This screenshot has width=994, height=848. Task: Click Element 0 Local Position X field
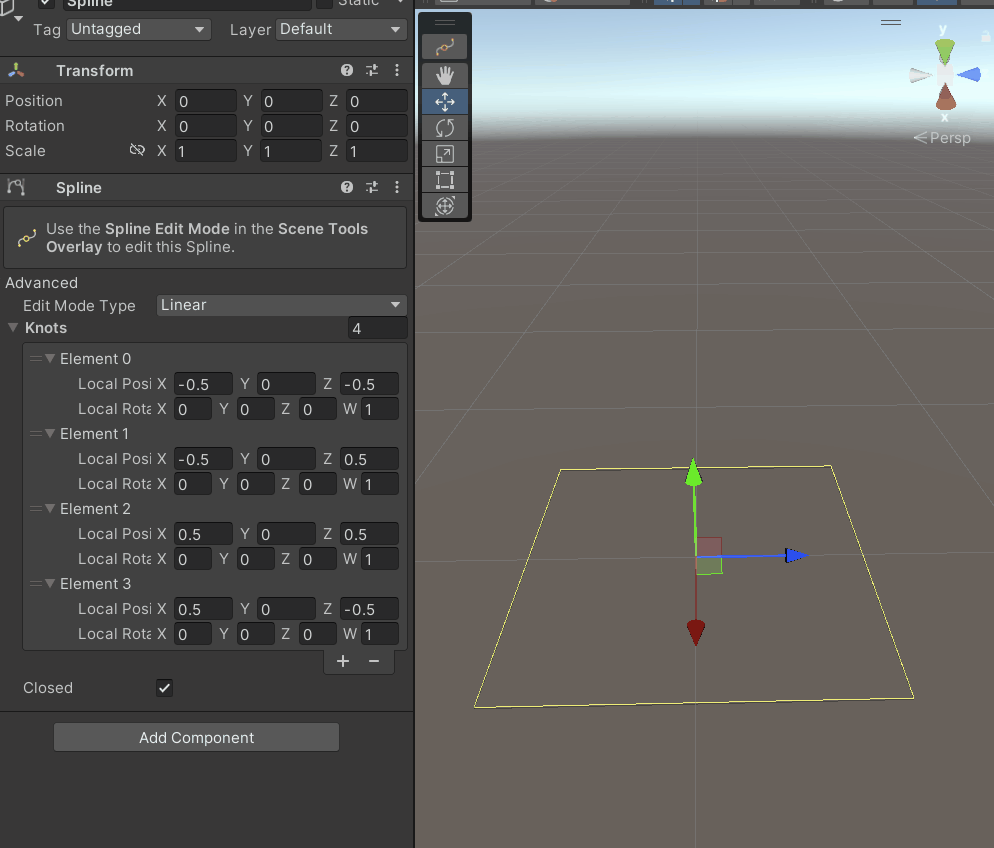[x=203, y=384]
